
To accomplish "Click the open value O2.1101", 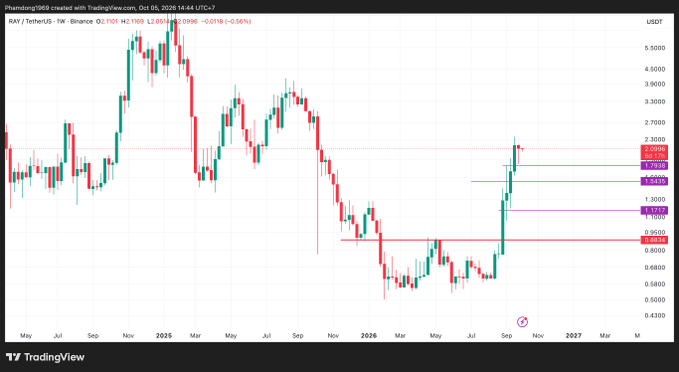I will [107, 21].
